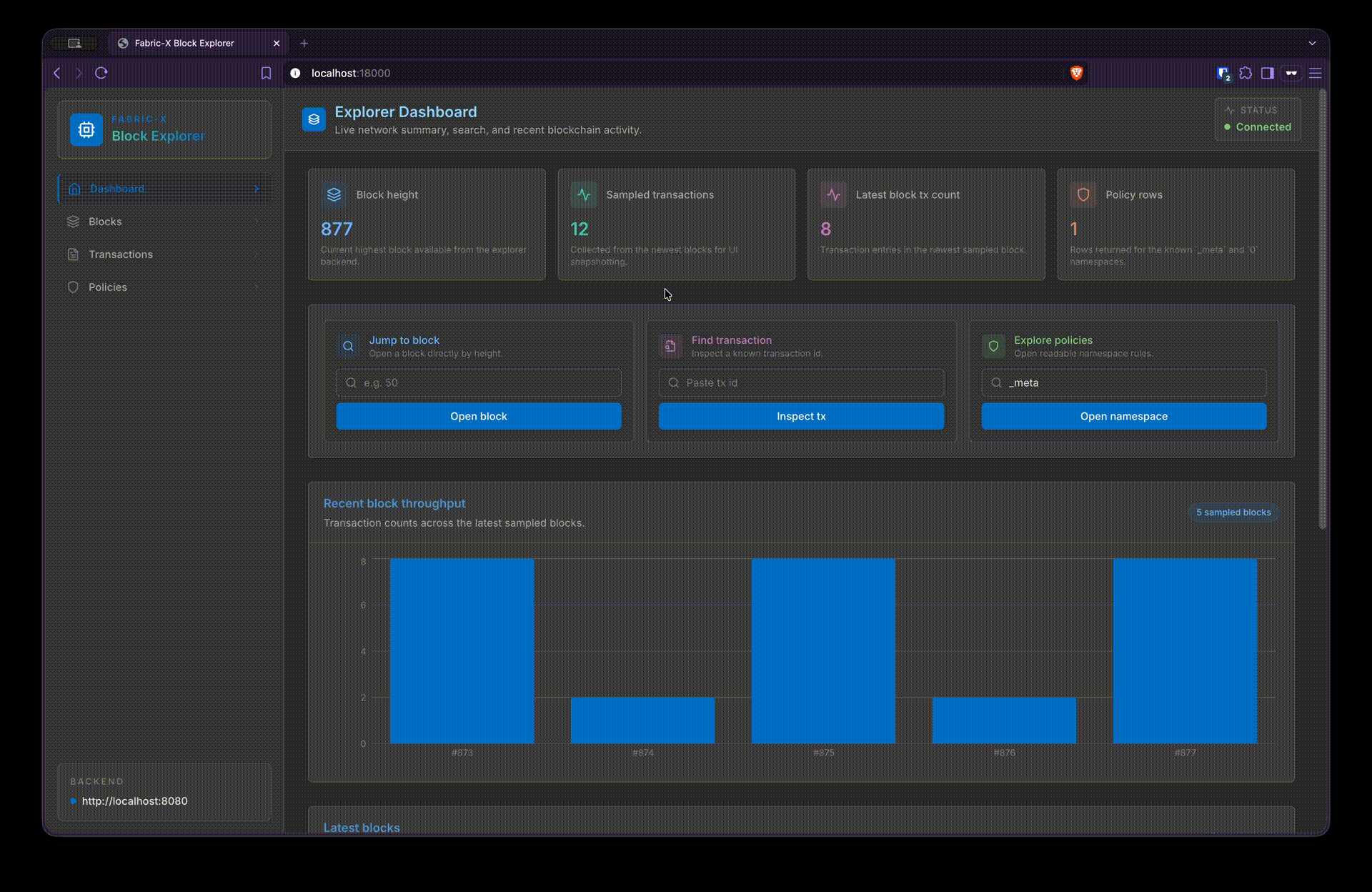Viewport: 1372px width, 892px height.
Task: Click the Policies shield icon in sidebar
Action: click(73, 287)
